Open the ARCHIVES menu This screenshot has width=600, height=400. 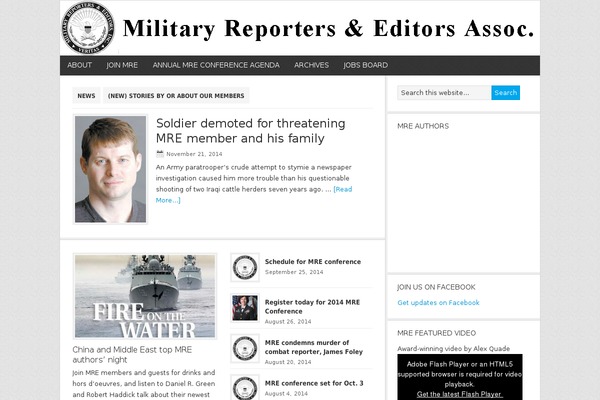pyautogui.click(x=311, y=65)
